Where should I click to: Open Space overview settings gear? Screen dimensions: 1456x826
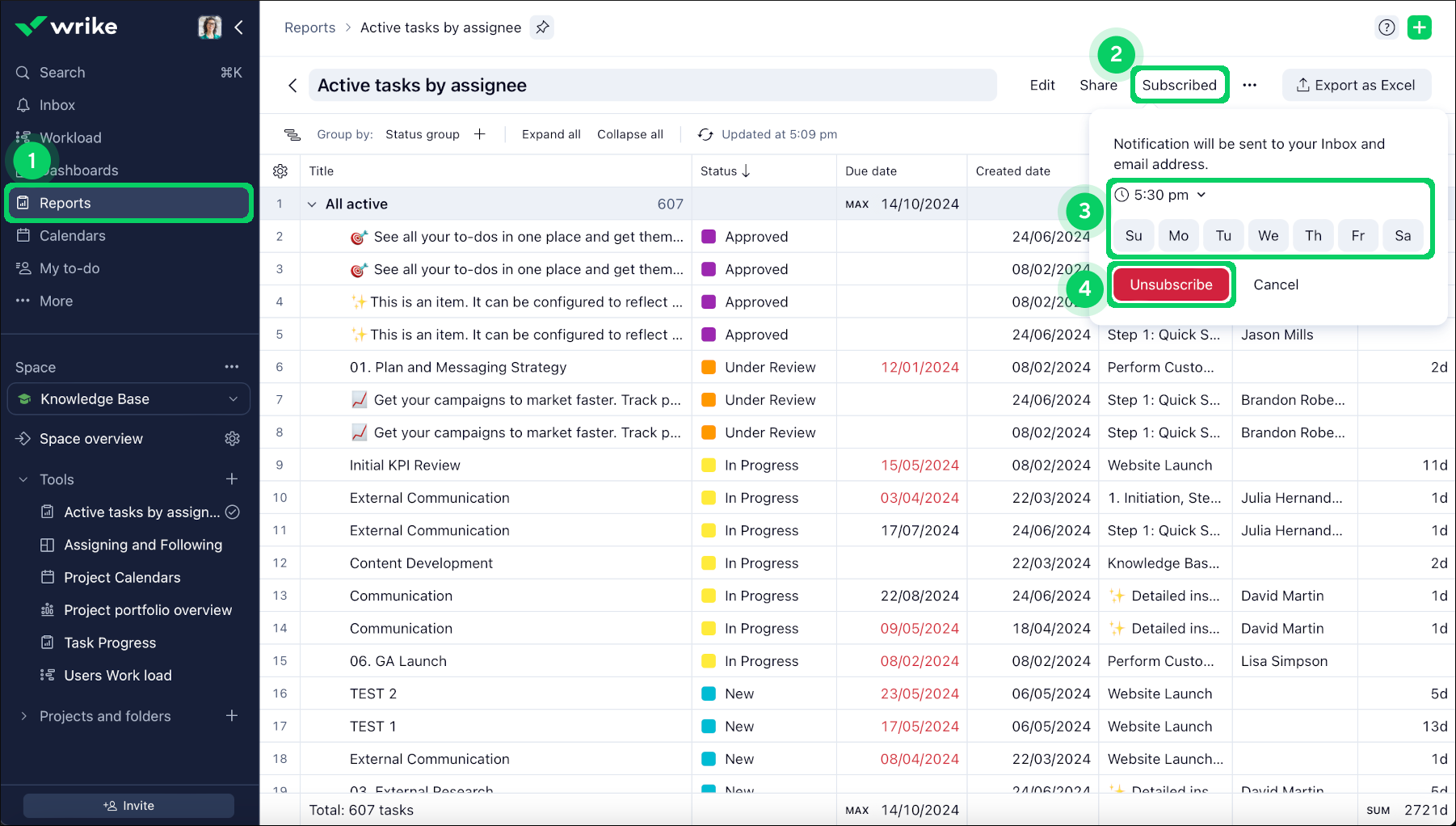232,439
